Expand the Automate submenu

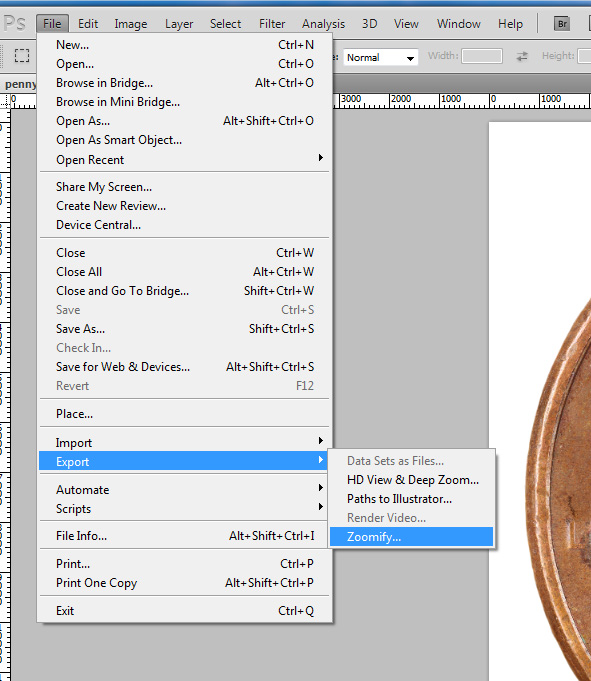tap(185, 489)
